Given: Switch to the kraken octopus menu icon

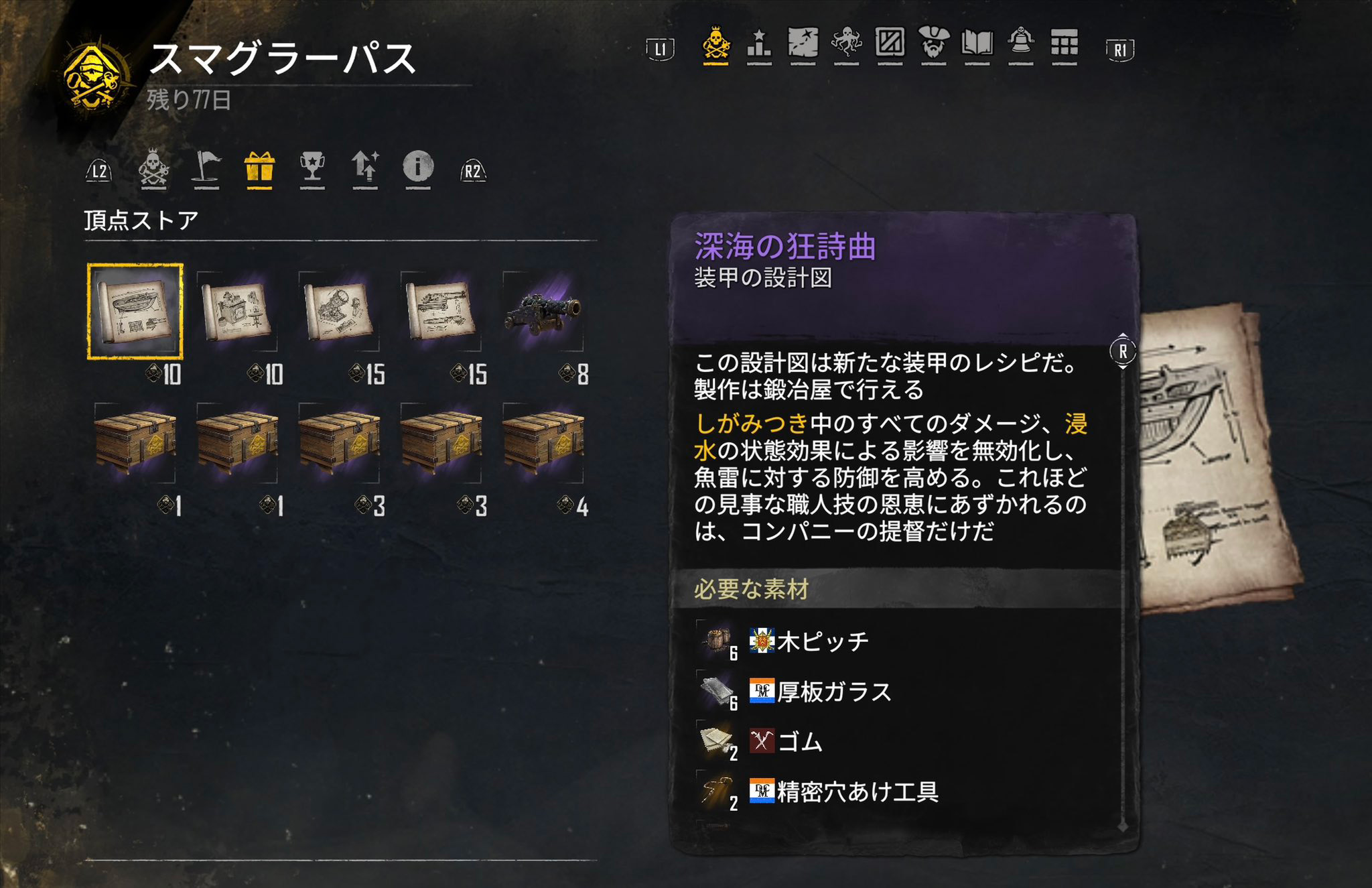Looking at the screenshot, I should pyautogui.click(x=846, y=44).
